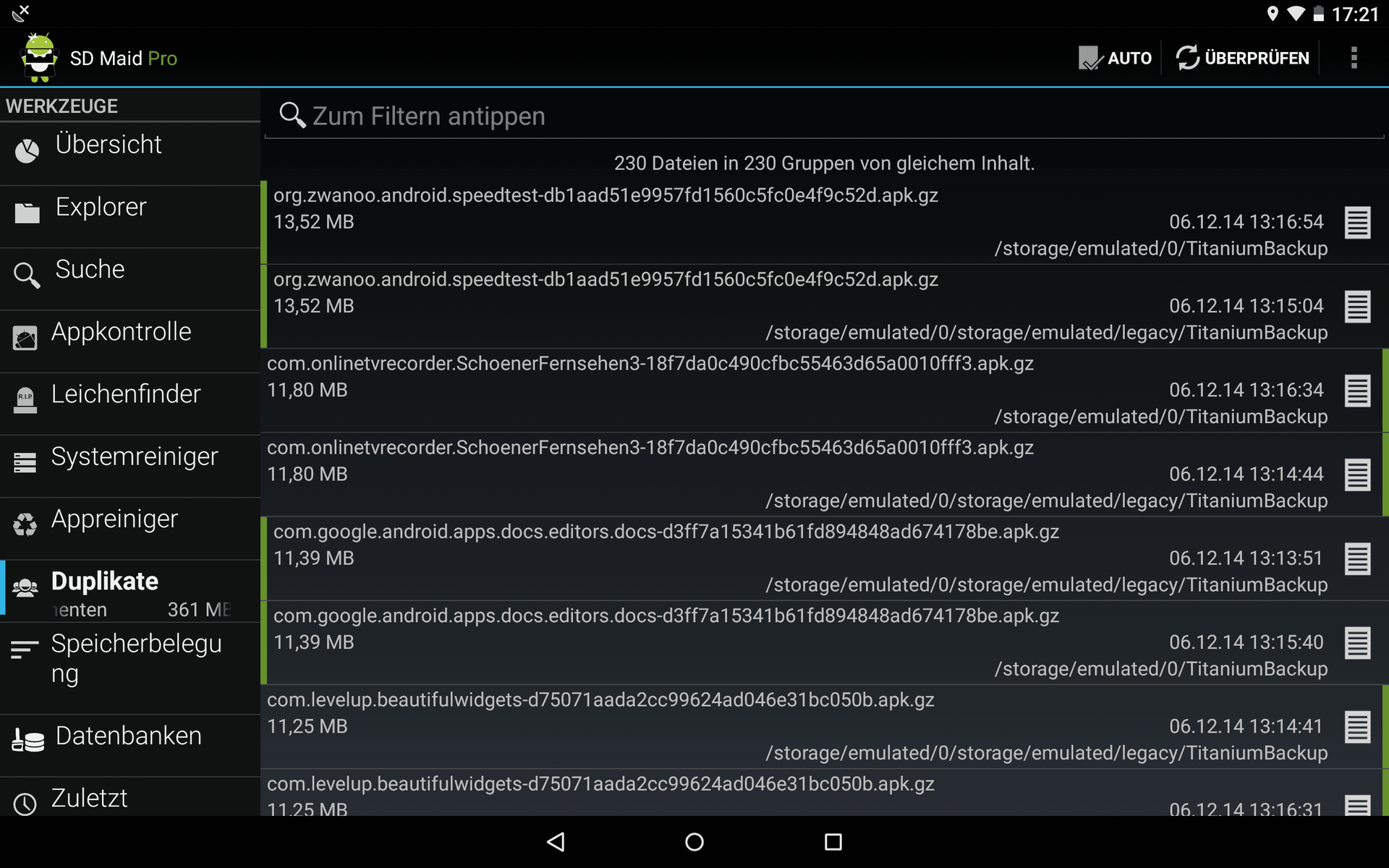Click the Speicherbelegung bars icon

[25, 649]
